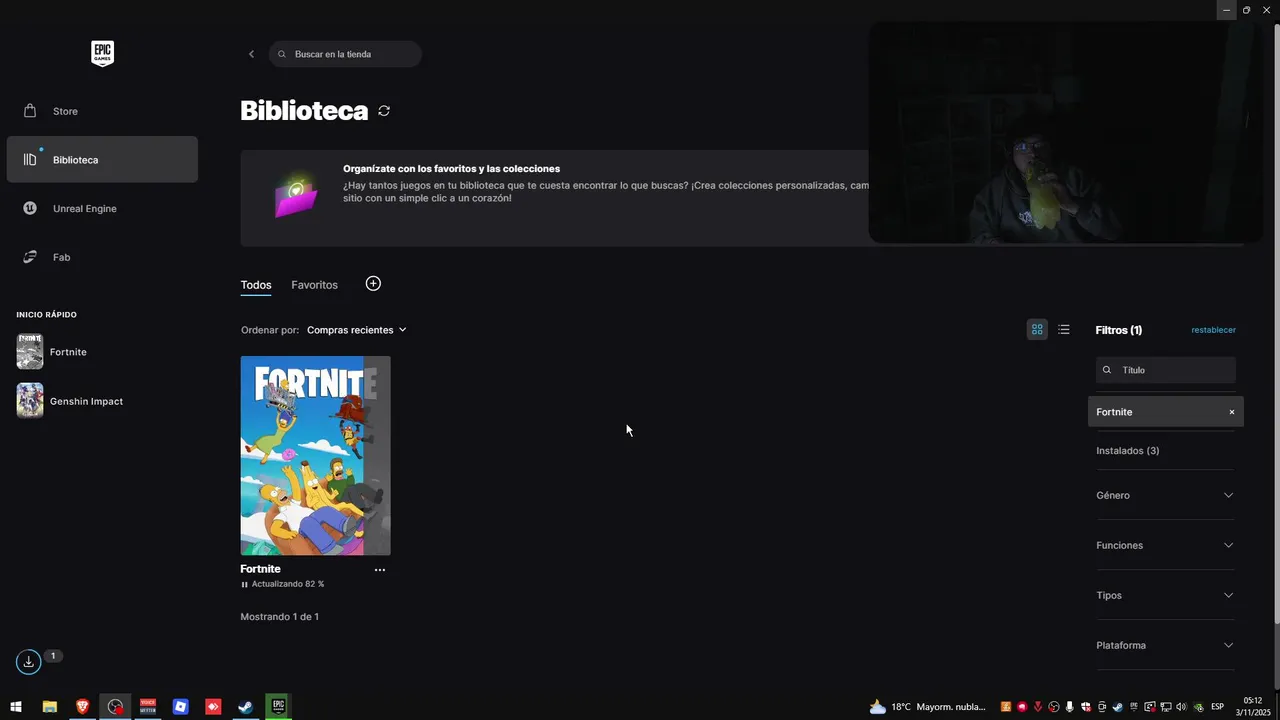Click the organize favorites banner folder icon

pyautogui.click(x=296, y=196)
